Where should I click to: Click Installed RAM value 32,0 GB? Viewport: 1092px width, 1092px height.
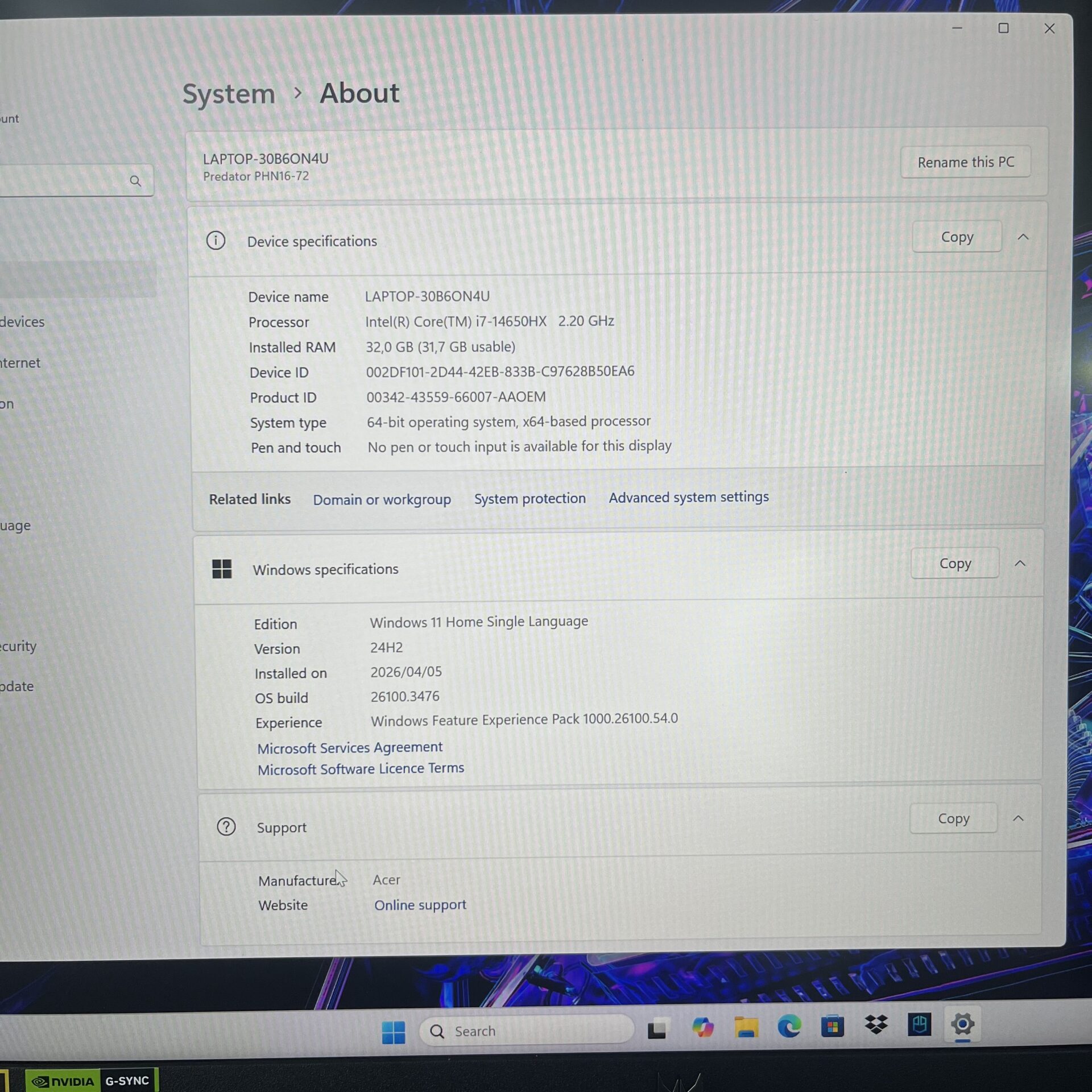point(440,346)
